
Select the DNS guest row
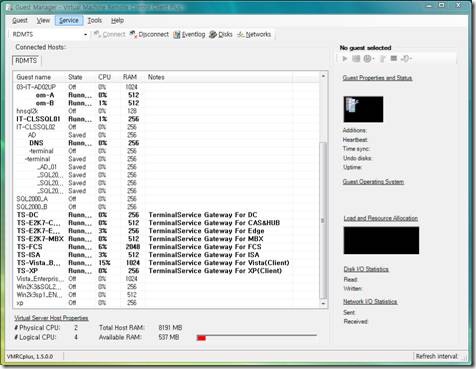click(166, 143)
